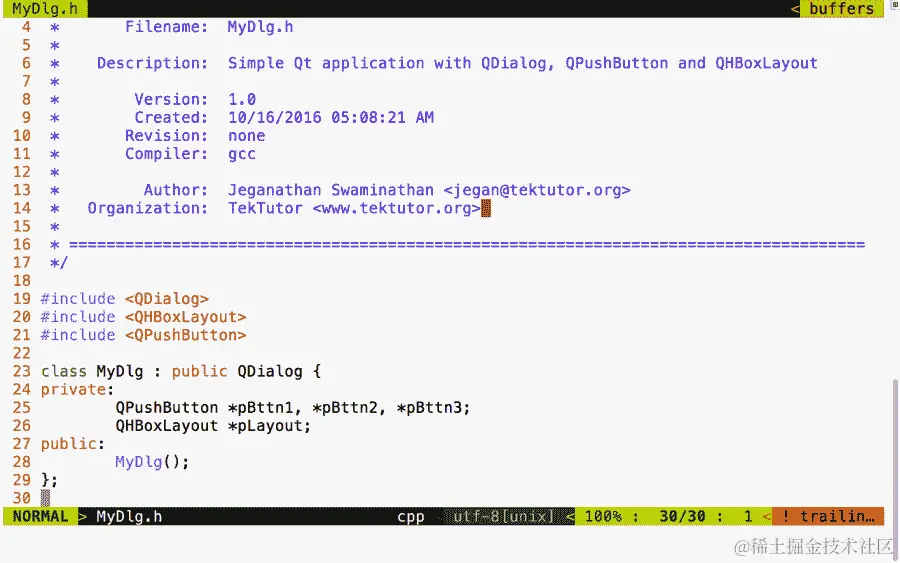Click the closing '*/' on line 17
The image size is (900, 563).
[59, 263]
